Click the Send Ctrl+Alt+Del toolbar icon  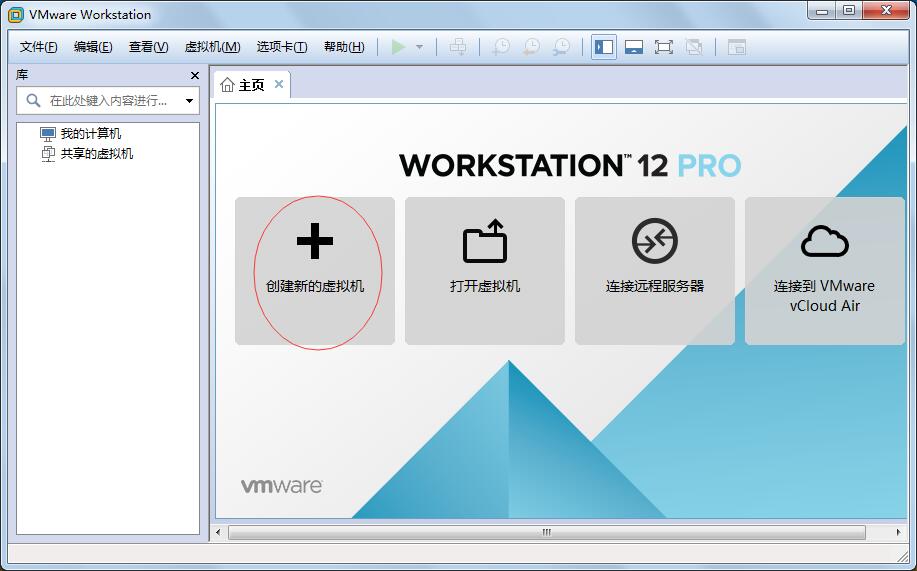(458, 47)
